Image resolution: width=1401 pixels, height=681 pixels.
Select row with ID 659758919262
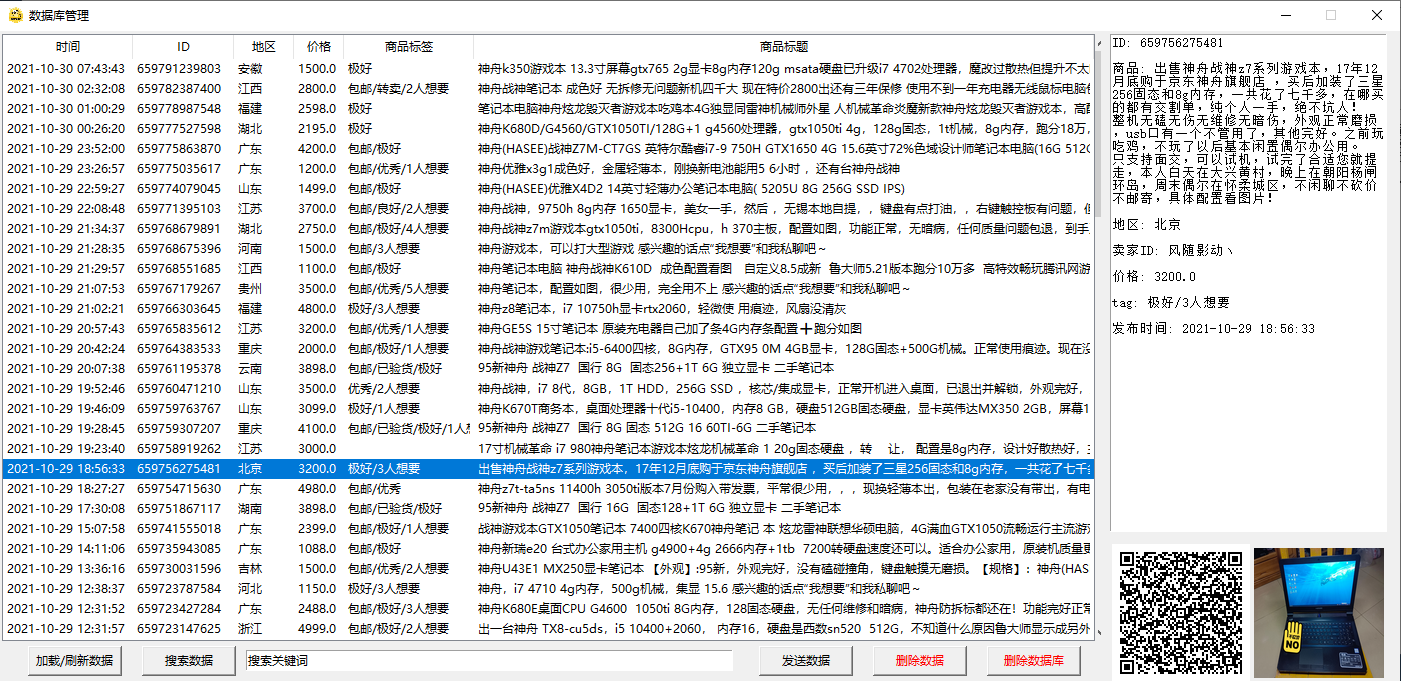point(548,449)
